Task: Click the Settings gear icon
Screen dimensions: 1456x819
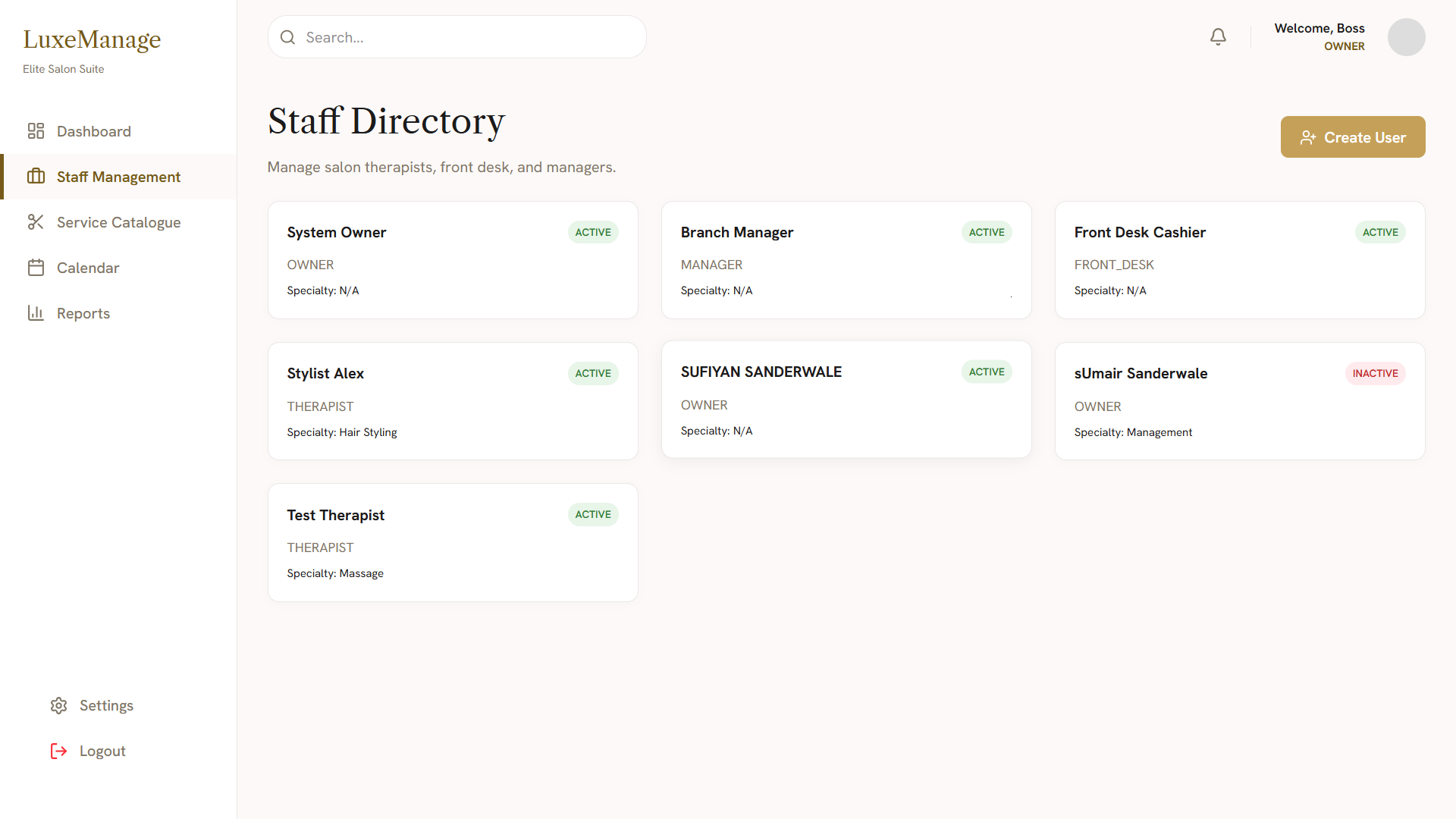Action: click(58, 706)
